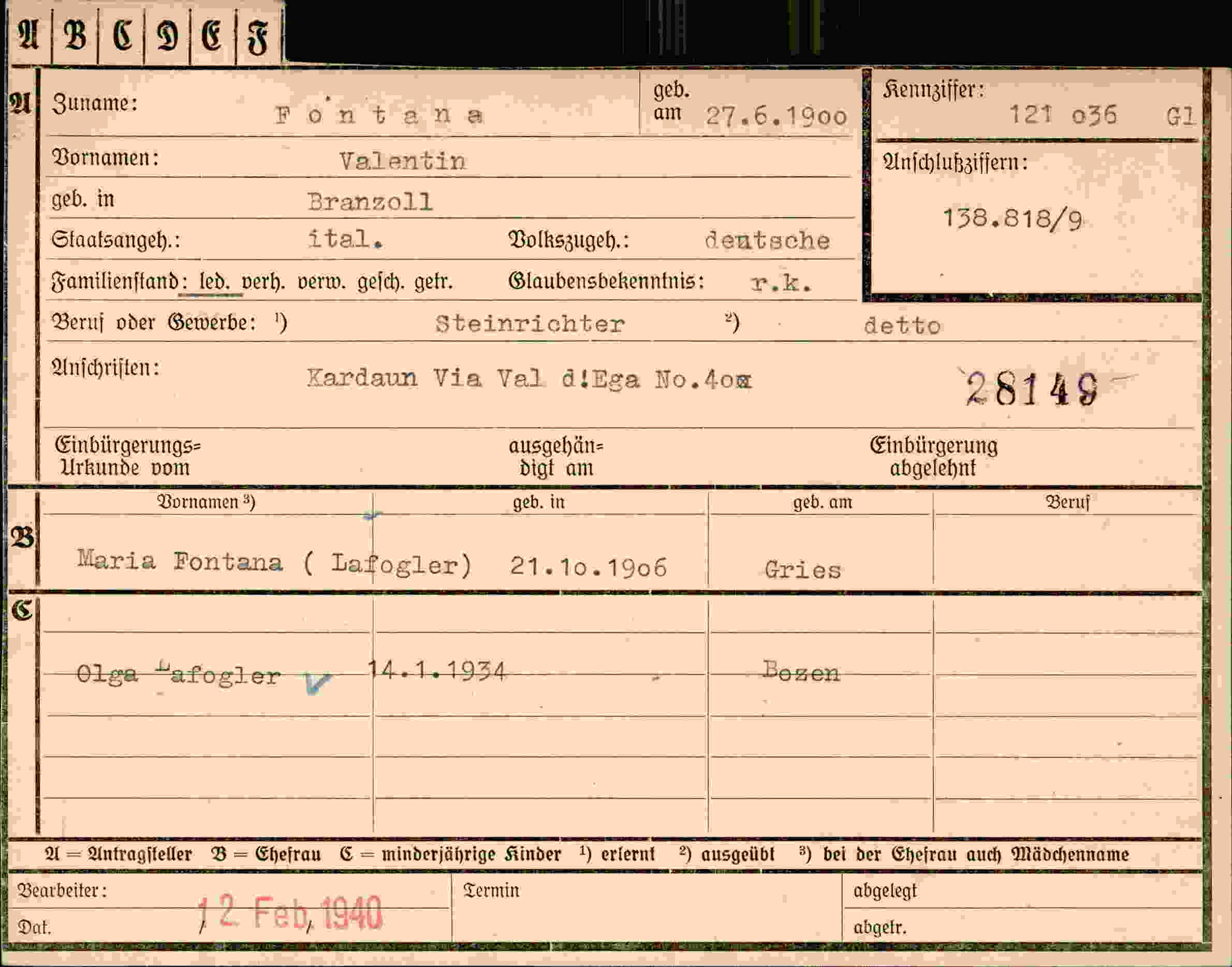This screenshot has height=967, width=1232.
Task: Click the 'abgetr.' label
Action: pos(880,927)
